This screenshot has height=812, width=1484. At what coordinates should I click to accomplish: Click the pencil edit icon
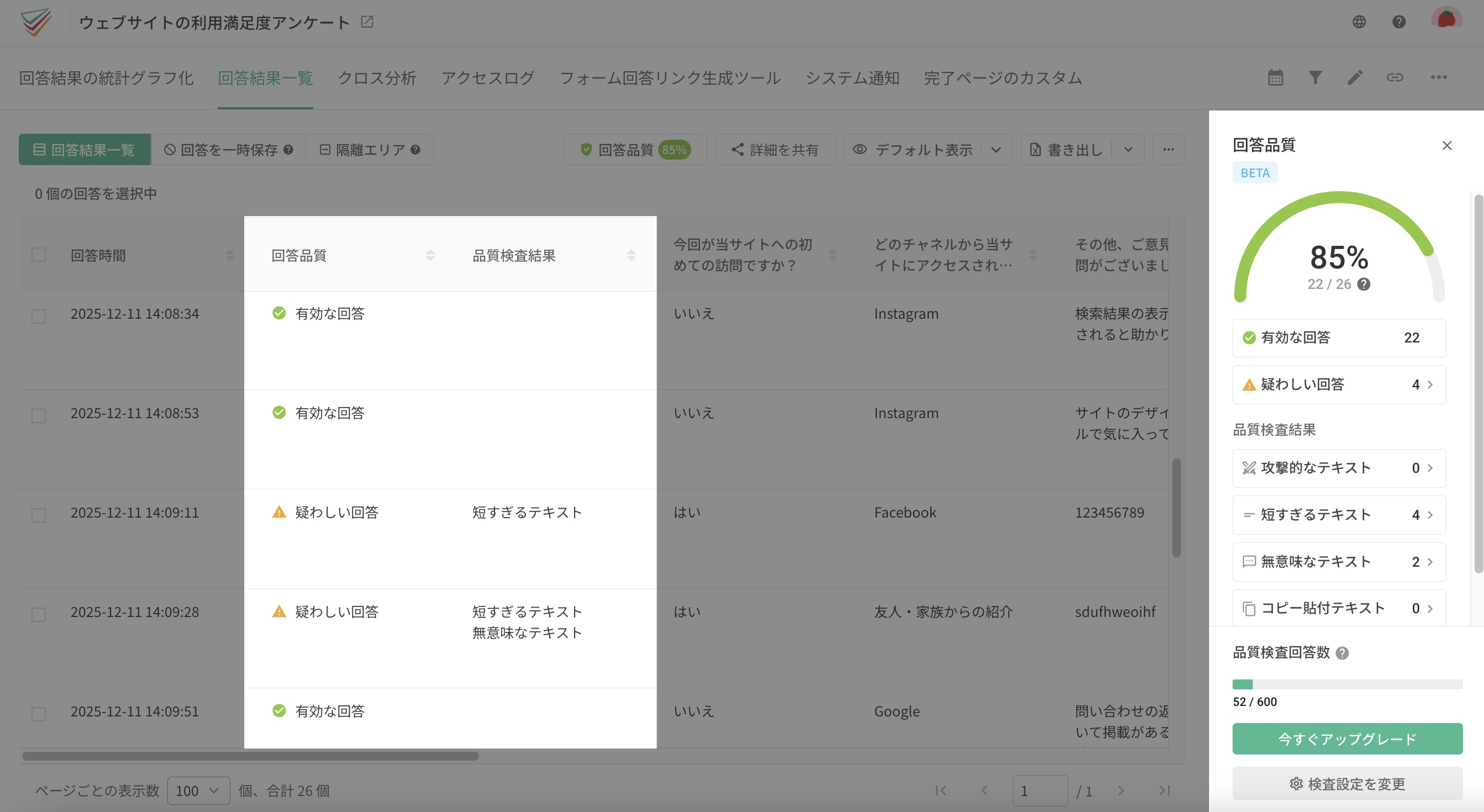pos(1355,77)
